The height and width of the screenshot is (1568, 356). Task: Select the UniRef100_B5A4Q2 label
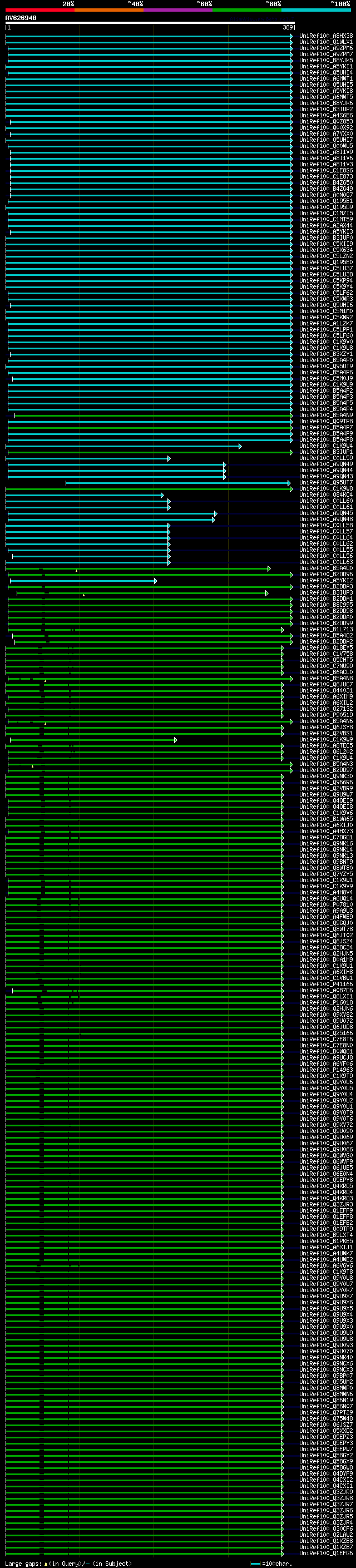coord(326,635)
